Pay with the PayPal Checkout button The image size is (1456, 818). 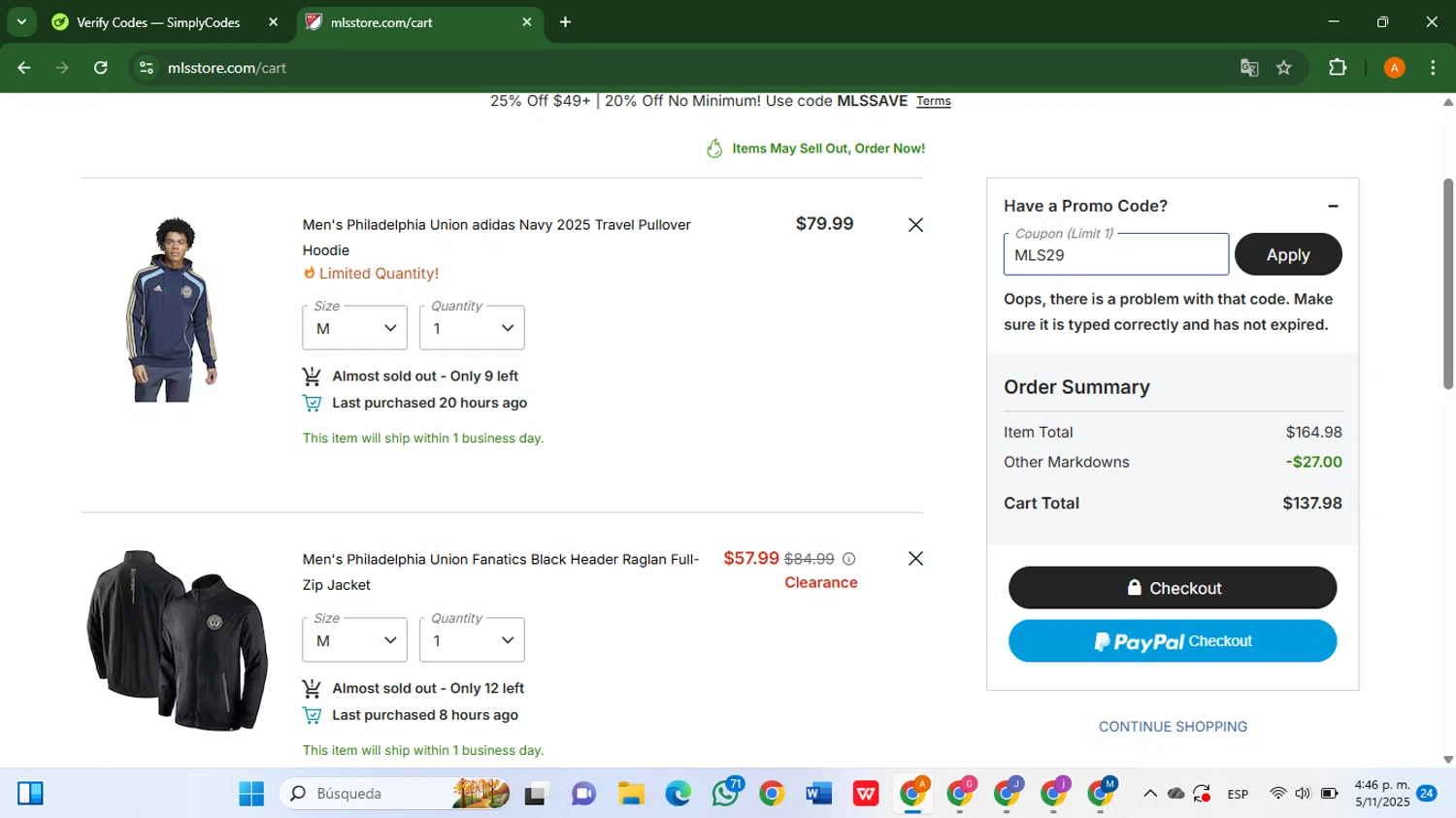1173,641
